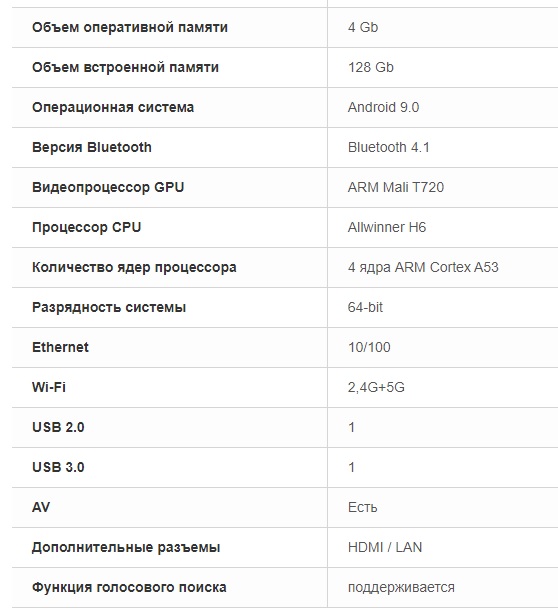The image size is (558, 613).
Task: Click the 'Дополнительные разъемы' label
Action: click(126, 547)
